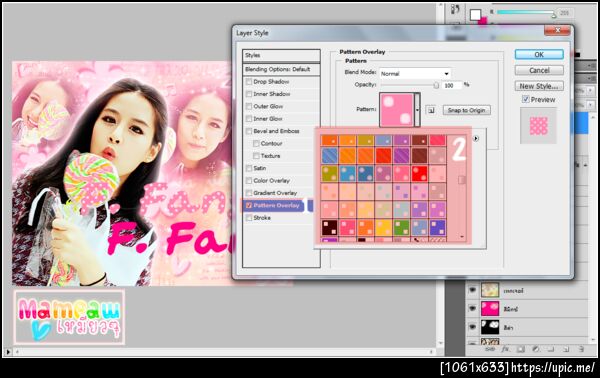600x378 pixels.
Task: Open the fx layer style menu icon
Action: pyautogui.click(x=505, y=349)
